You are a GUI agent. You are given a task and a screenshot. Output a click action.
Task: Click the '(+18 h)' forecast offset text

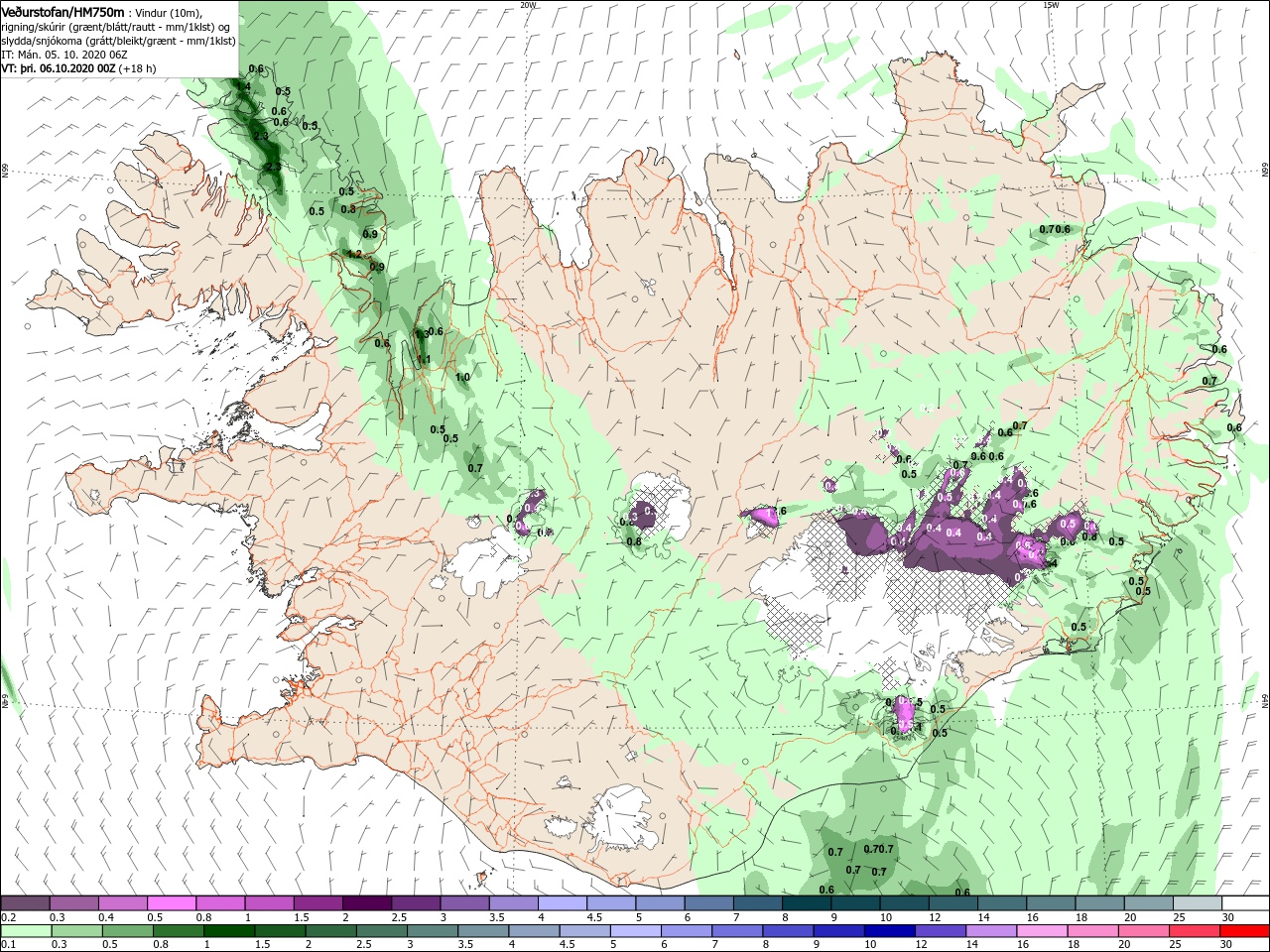137,68
